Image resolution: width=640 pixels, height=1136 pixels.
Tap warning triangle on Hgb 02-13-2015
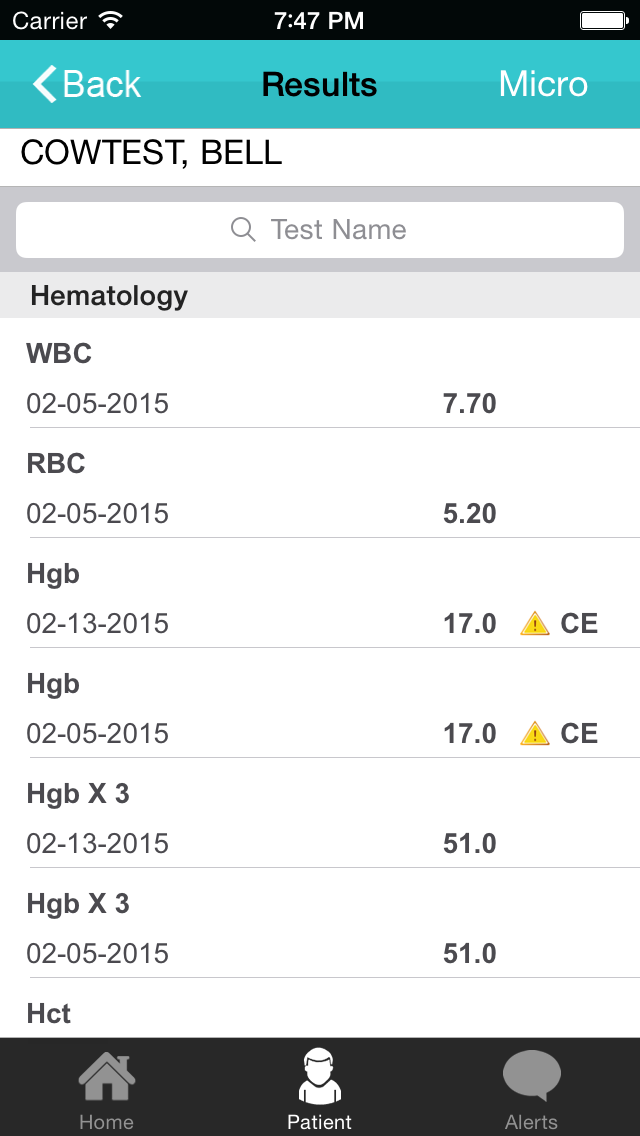(x=535, y=623)
